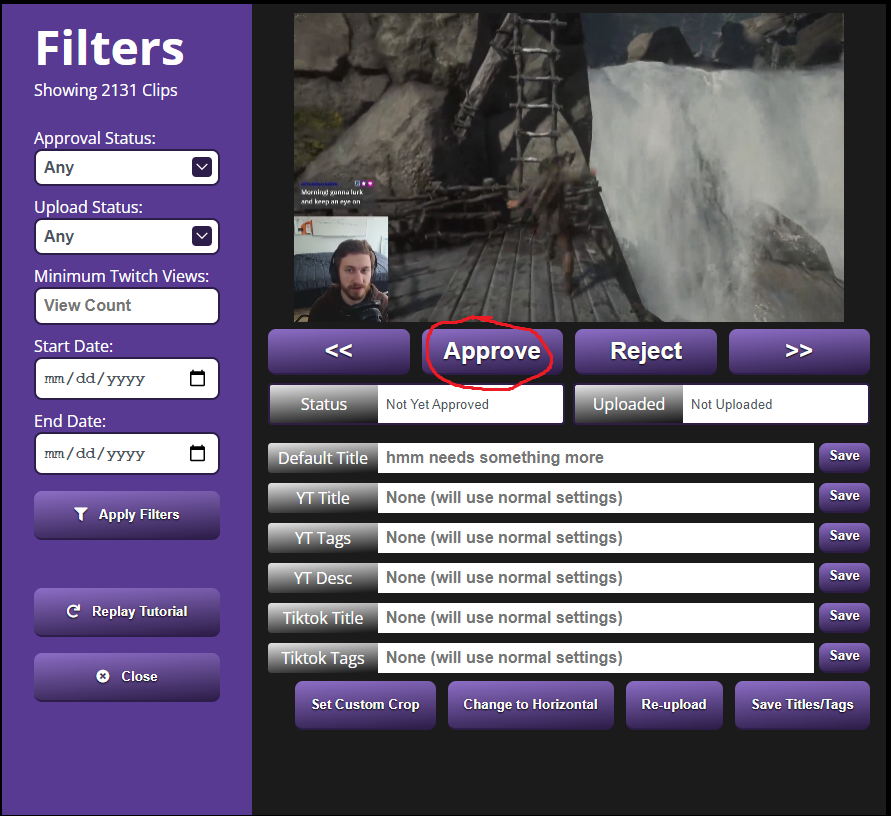Click the 'Default Title' label
The height and width of the screenshot is (816, 891).
pyautogui.click(x=323, y=458)
